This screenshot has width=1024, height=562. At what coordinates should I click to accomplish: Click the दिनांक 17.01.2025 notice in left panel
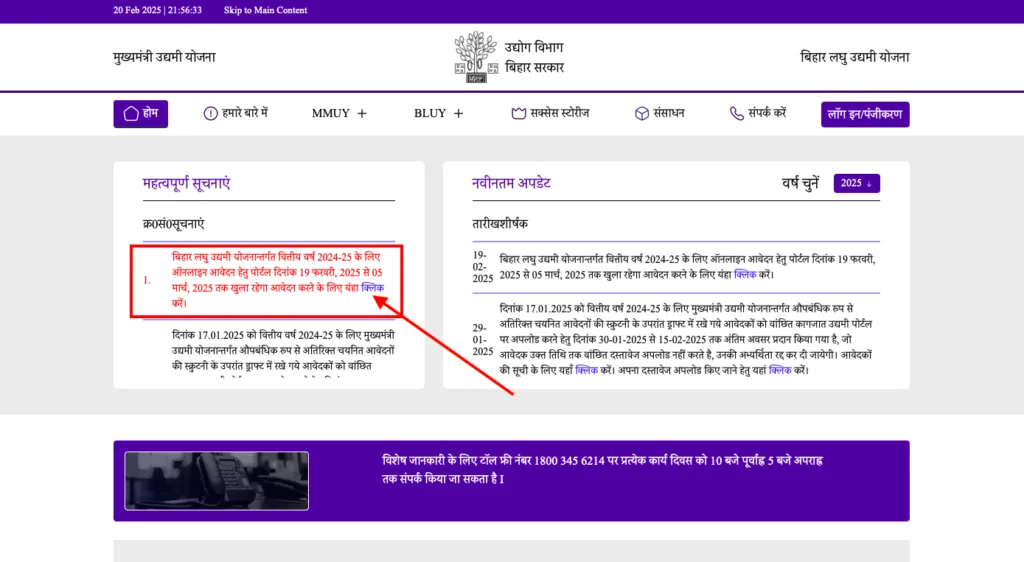283,351
